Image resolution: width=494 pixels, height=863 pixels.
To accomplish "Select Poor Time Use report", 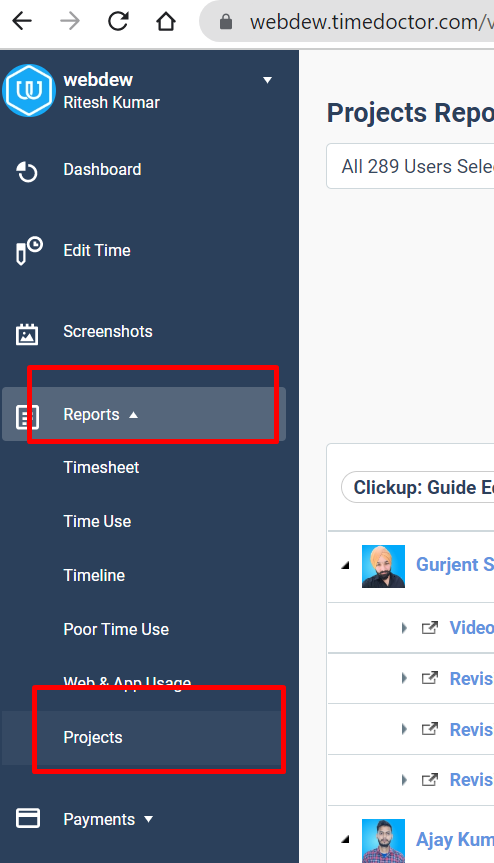I will tap(116, 629).
